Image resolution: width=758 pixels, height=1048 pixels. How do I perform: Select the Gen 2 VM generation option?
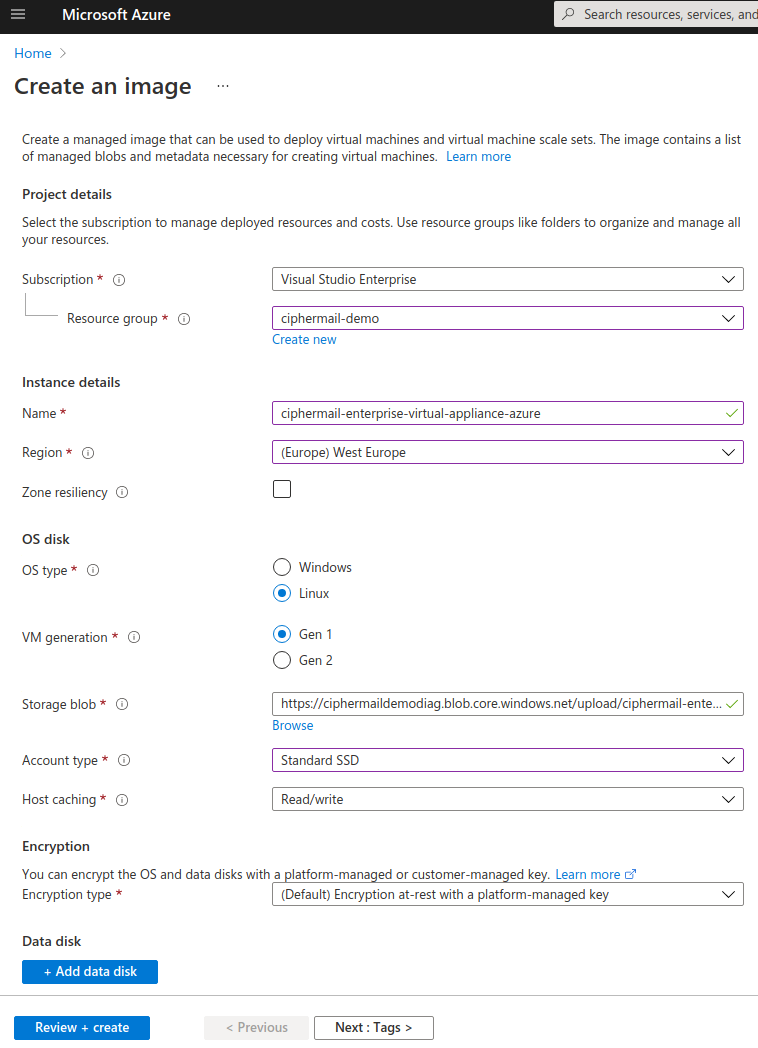[x=282, y=660]
